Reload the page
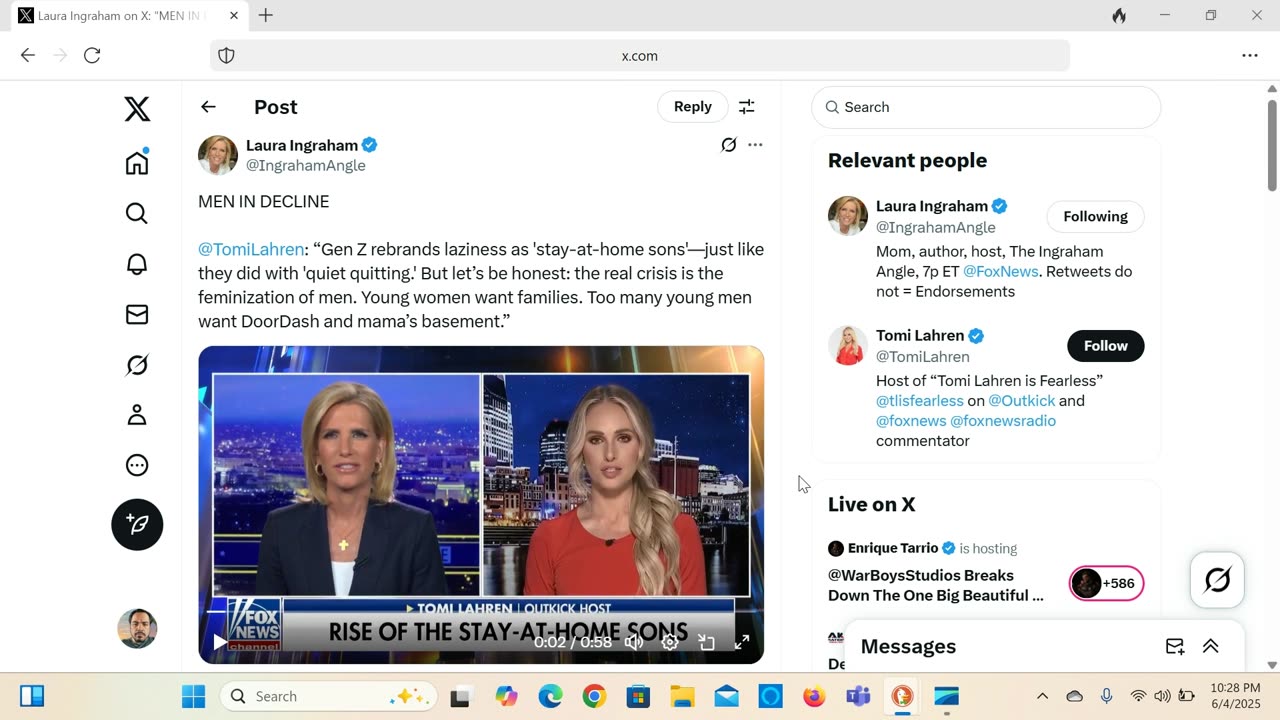This screenshot has width=1280, height=720. tap(92, 56)
